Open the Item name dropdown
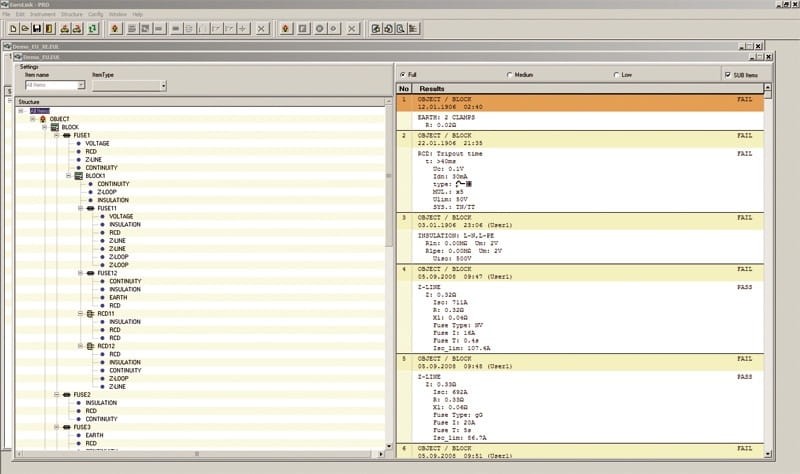This screenshot has width=800, height=474. point(81,85)
